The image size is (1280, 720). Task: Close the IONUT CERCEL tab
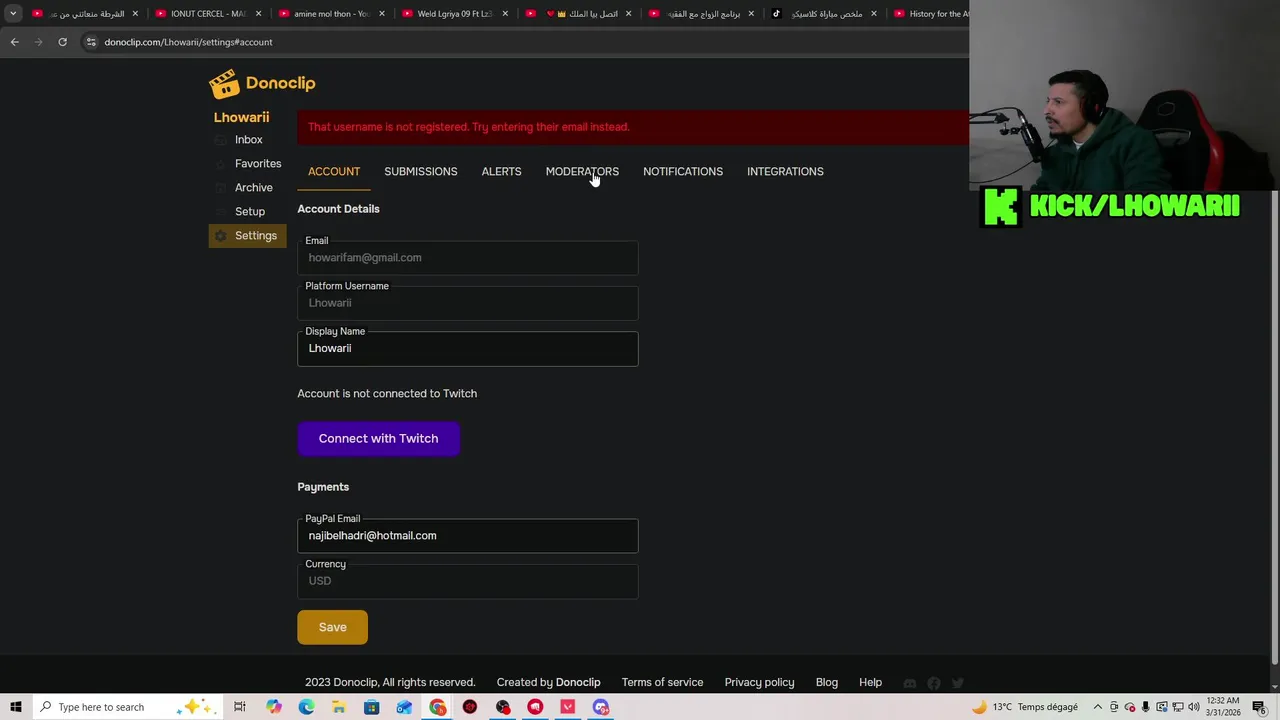tap(259, 14)
